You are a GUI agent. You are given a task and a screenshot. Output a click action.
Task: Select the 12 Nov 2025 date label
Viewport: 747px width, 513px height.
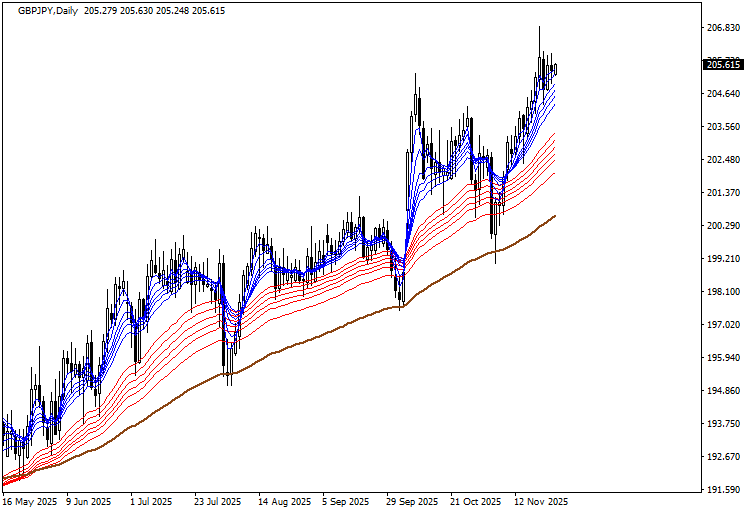[540, 502]
